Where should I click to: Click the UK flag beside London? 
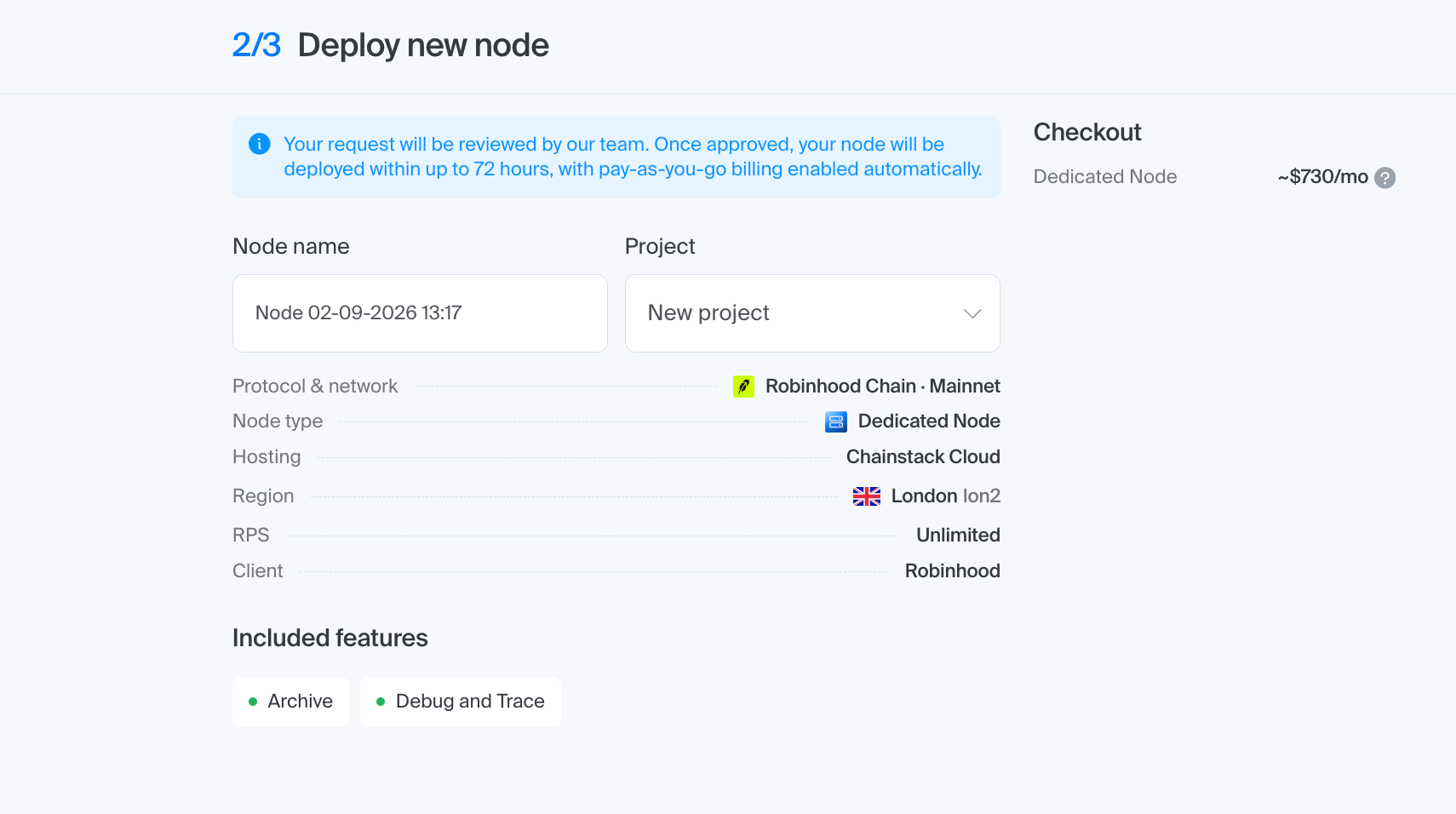pos(867,496)
